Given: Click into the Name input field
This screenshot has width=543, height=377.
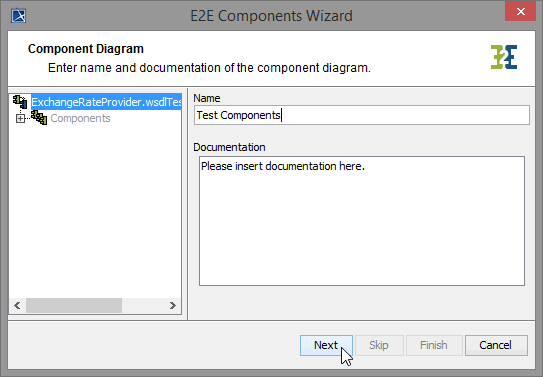Looking at the screenshot, I should 362,115.
